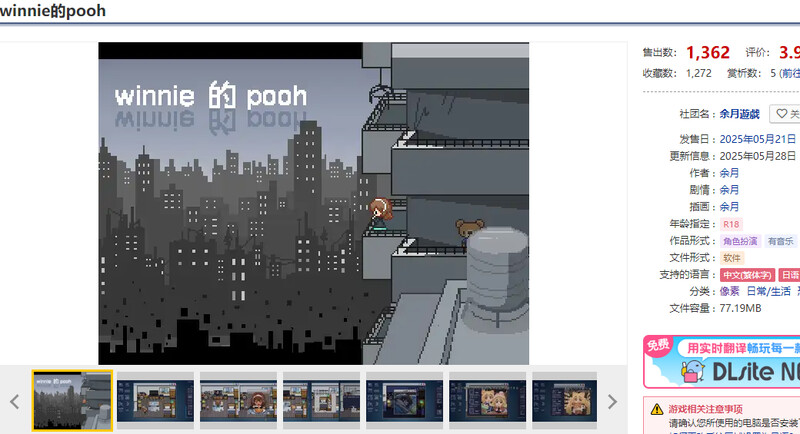Open the fifth screenshot thumbnail
This screenshot has width=800, height=434.
405,401
